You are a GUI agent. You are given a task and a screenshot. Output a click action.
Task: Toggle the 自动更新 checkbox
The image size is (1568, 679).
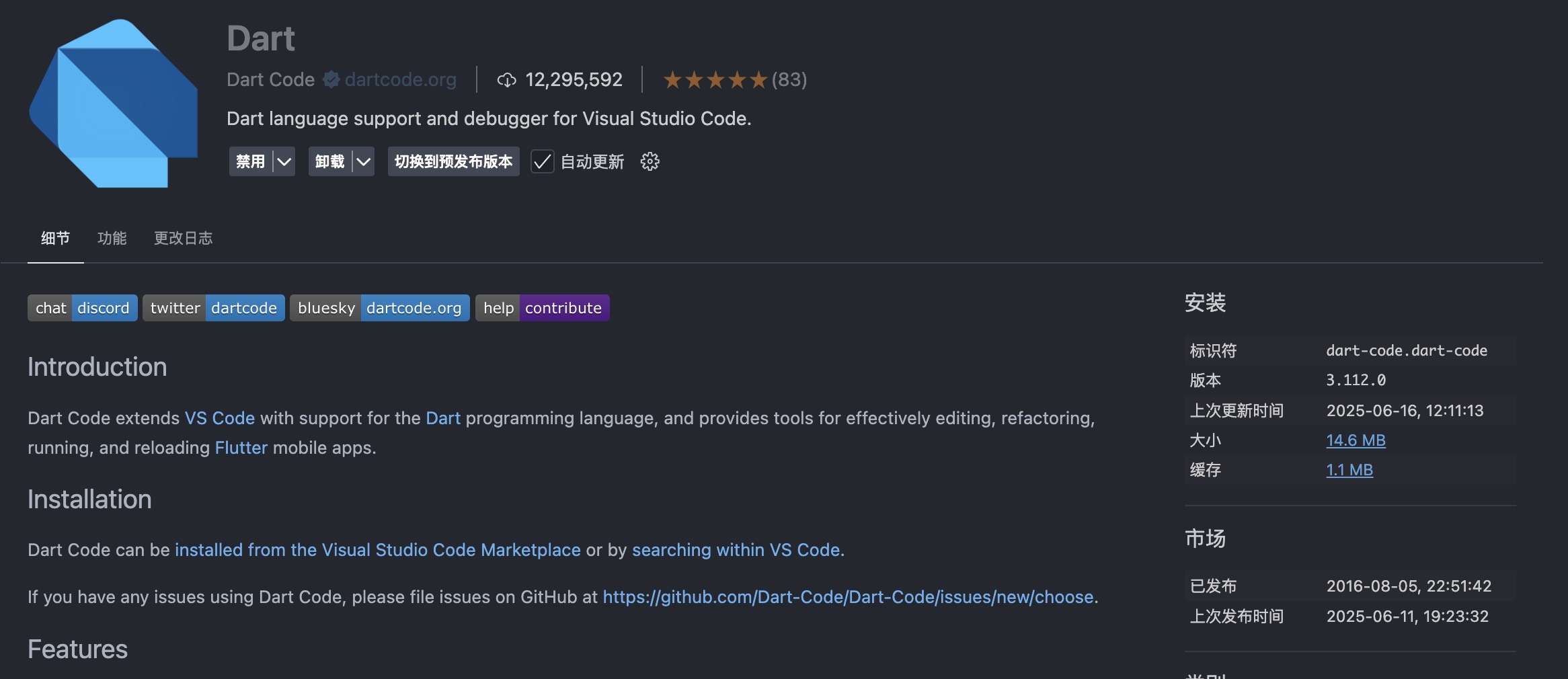tap(542, 162)
